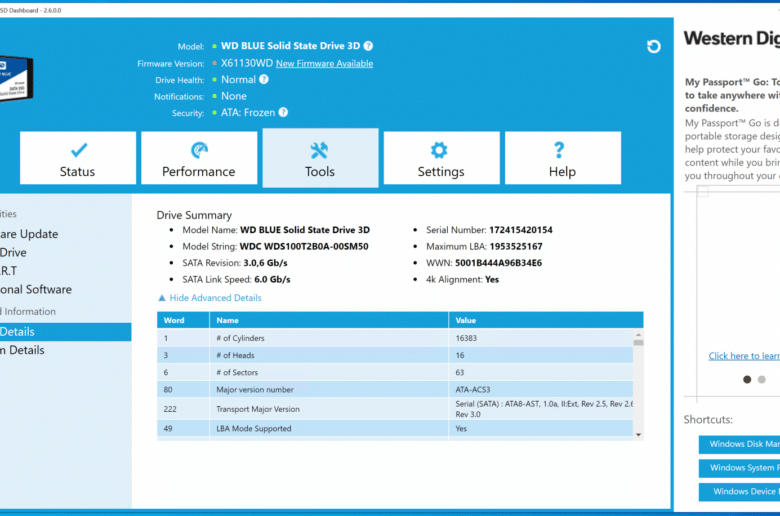The image size is (780, 516).
Task: Click the value ATA-ACS3
Action: tap(473, 389)
